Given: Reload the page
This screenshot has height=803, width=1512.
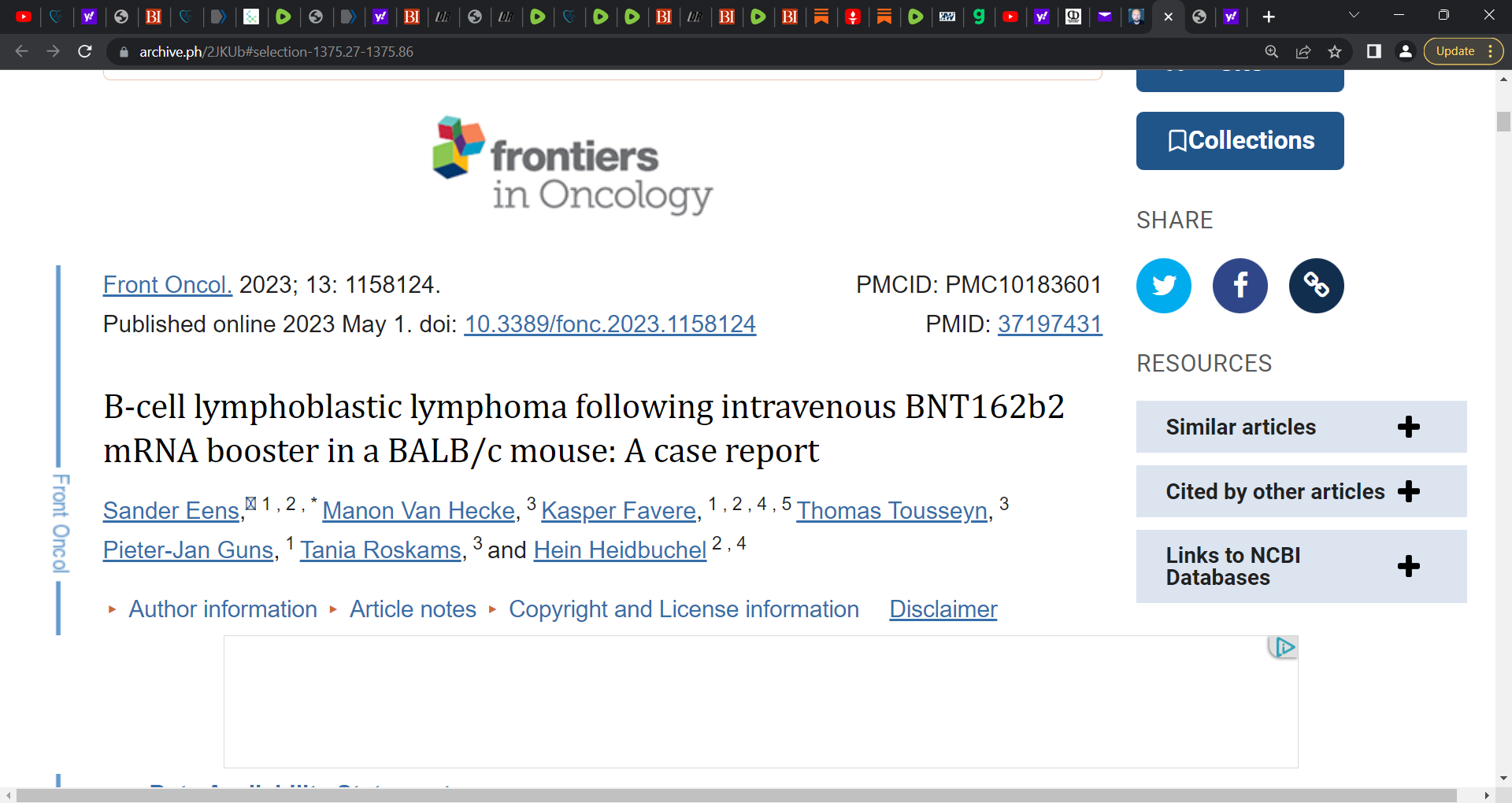Looking at the screenshot, I should click(x=85, y=51).
